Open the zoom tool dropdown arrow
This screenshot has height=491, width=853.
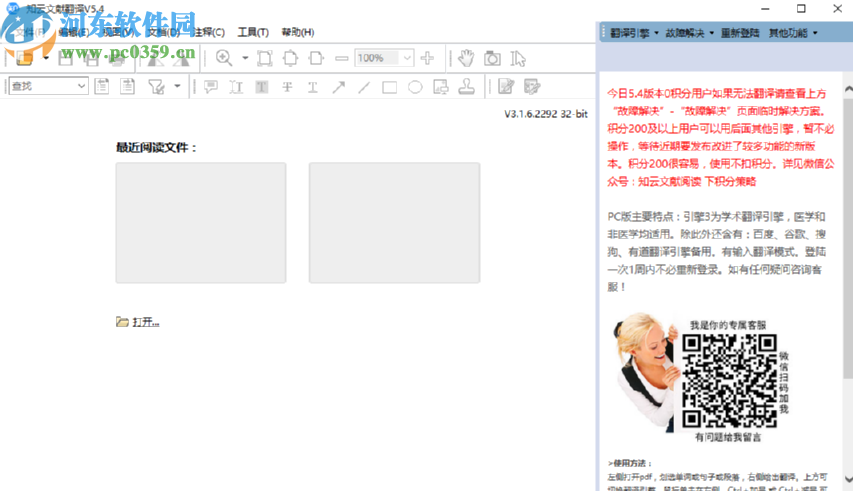point(245,58)
